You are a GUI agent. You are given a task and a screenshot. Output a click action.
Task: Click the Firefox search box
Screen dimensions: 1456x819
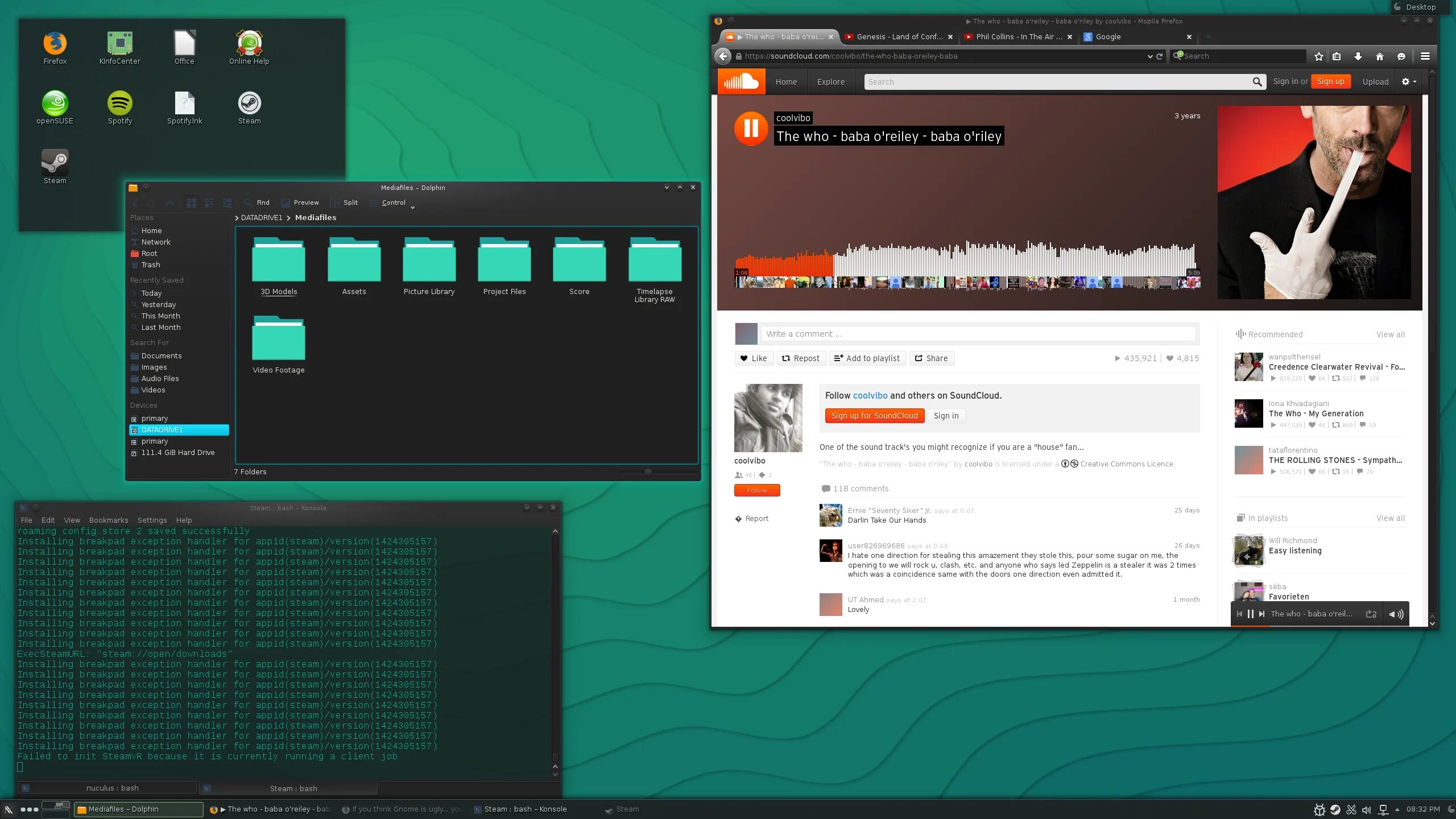pyautogui.click(x=1239, y=56)
